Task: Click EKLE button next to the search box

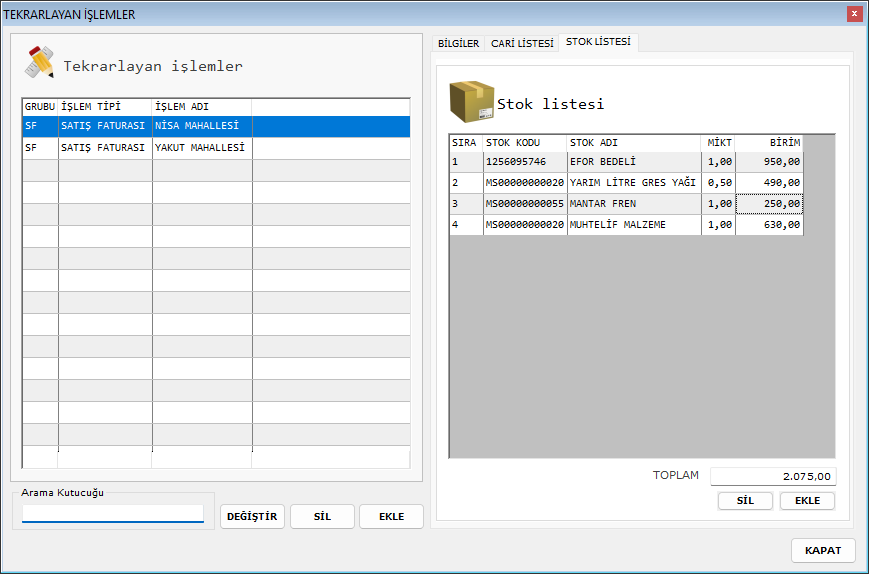Action: pos(391,516)
